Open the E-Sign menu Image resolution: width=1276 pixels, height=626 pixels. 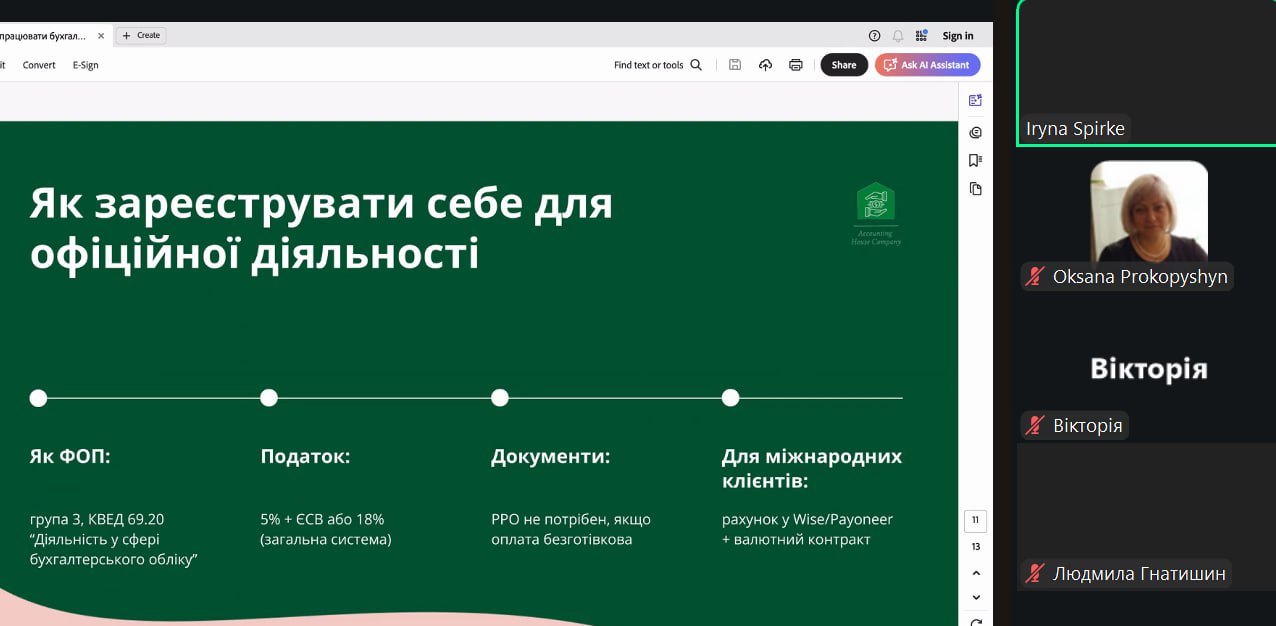pos(85,65)
